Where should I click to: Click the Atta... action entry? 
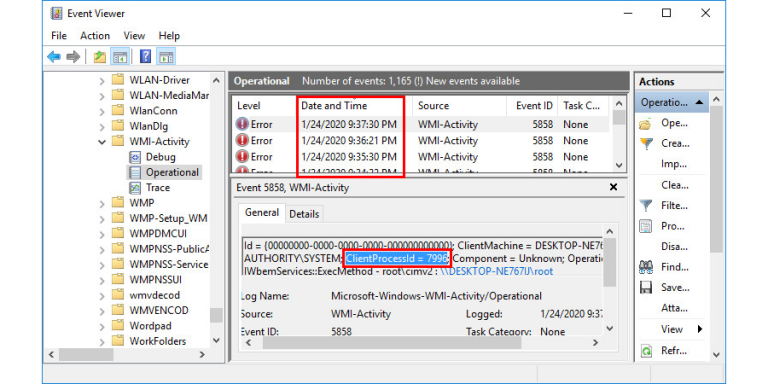pos(674,308)
